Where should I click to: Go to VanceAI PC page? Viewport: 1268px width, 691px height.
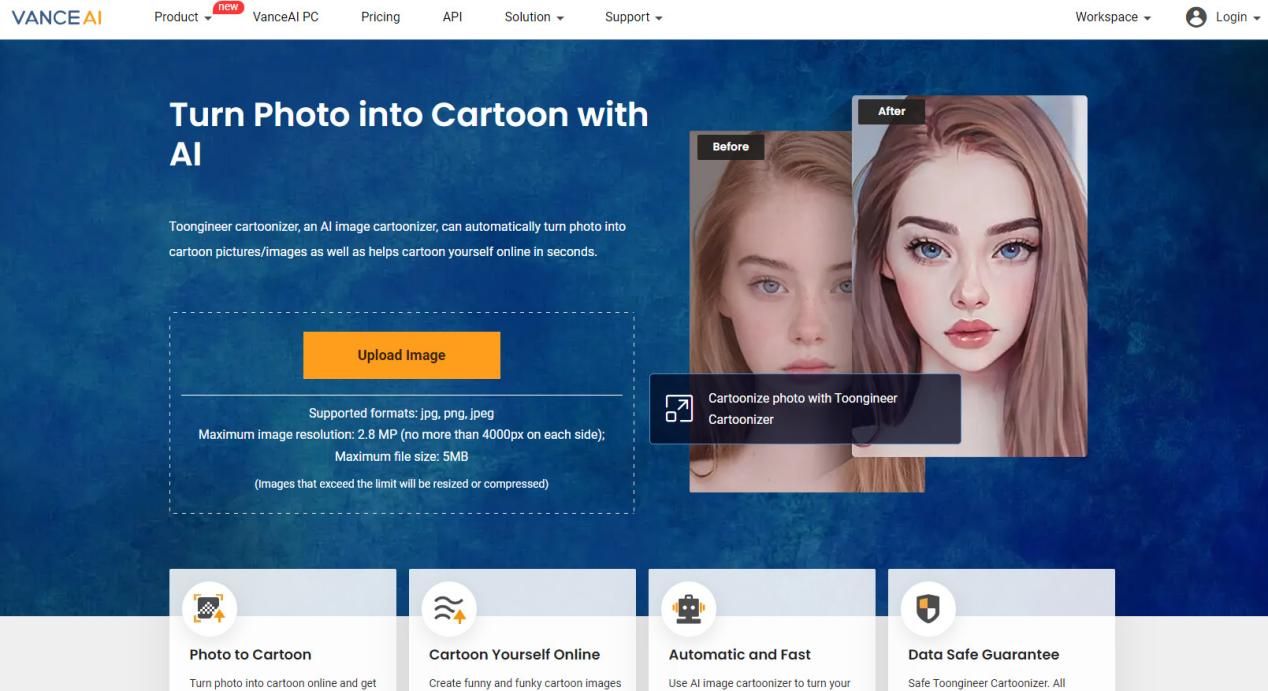point(286,17)
